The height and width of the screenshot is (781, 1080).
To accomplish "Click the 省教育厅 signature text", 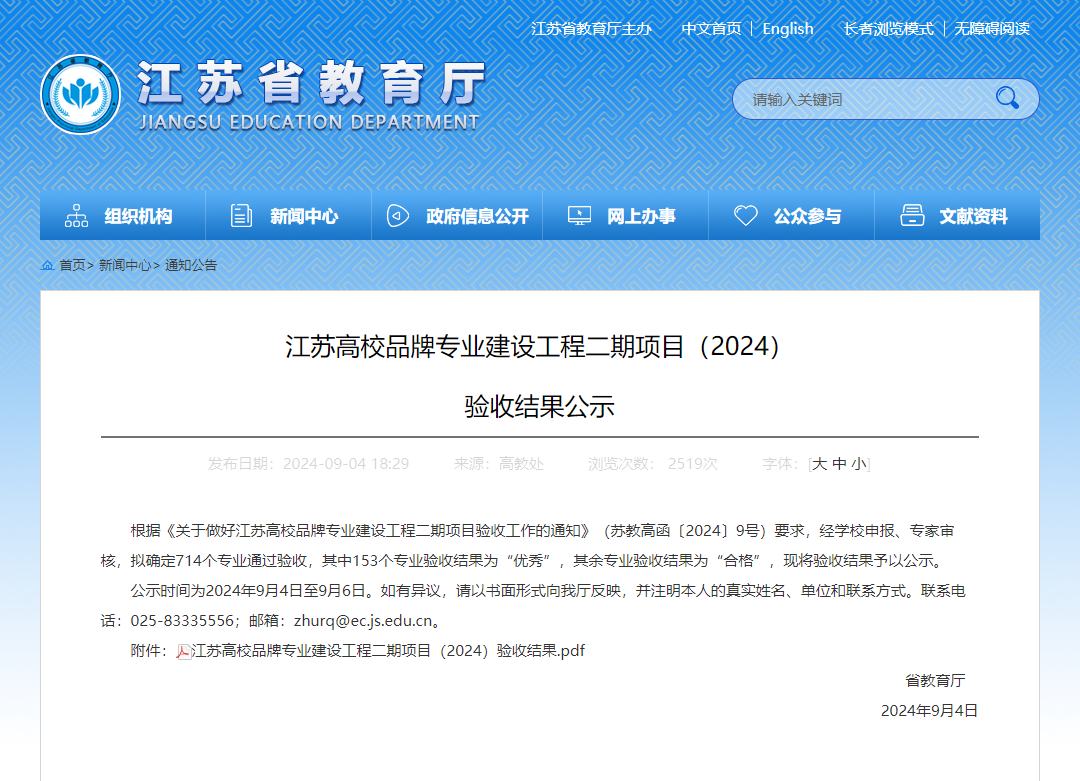I will [x=935, y=680].
